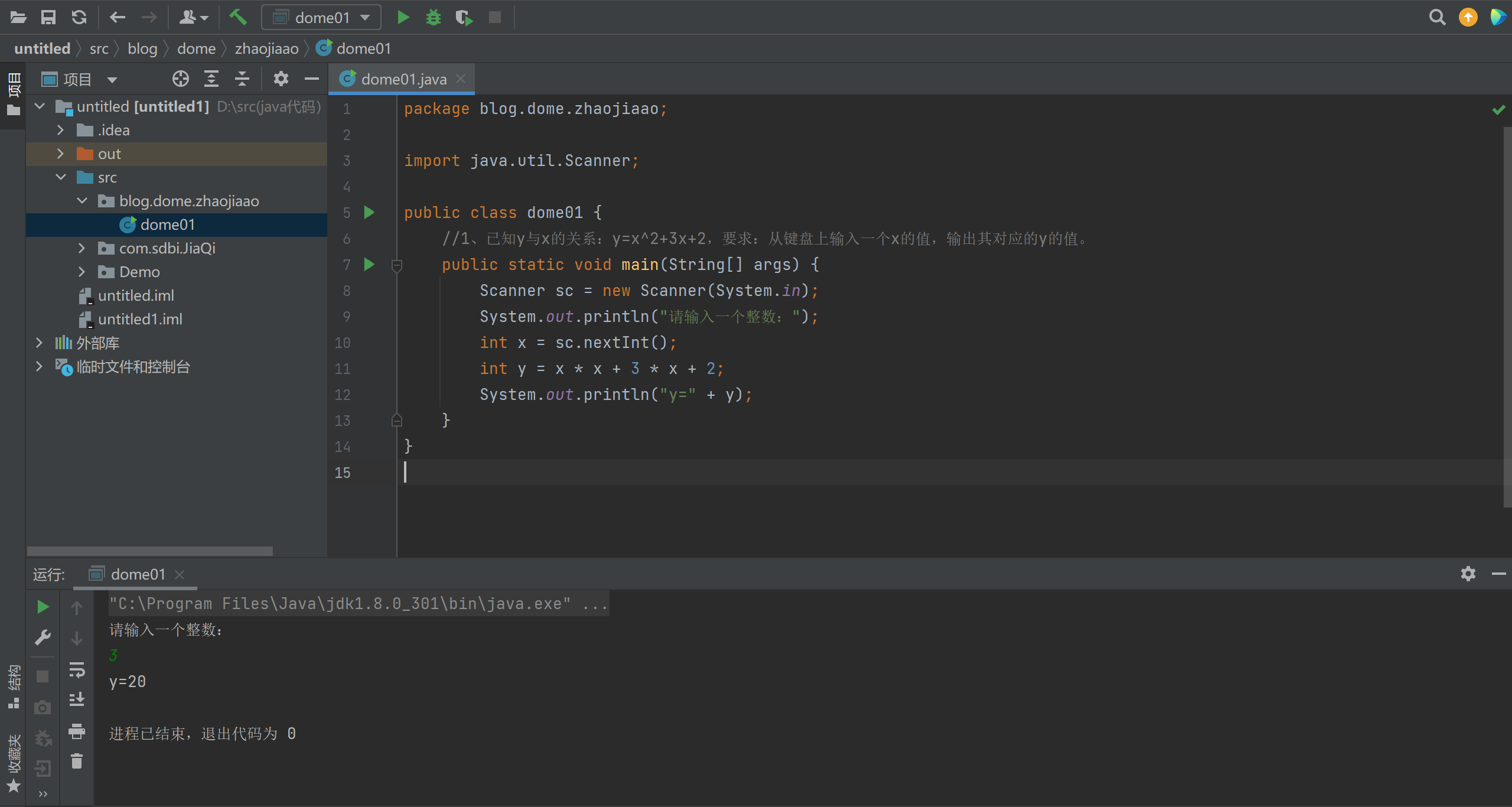The width and height of the screenshot is (1512, 807).
Task: Toggle soft-wrap in the run console
Action: click(x=77, y=669)
